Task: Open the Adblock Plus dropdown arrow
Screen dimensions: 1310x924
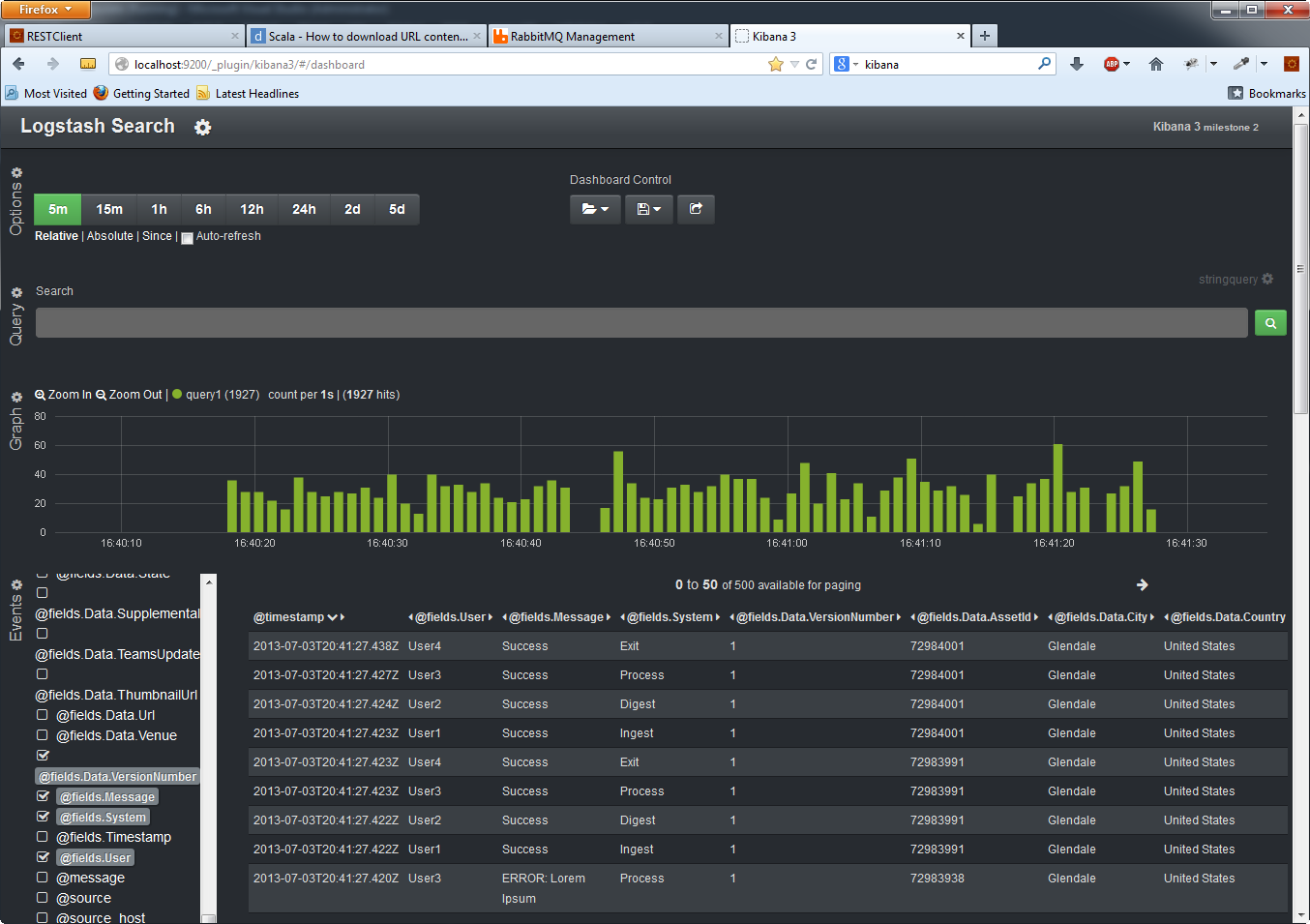Action: point(1126,64)
